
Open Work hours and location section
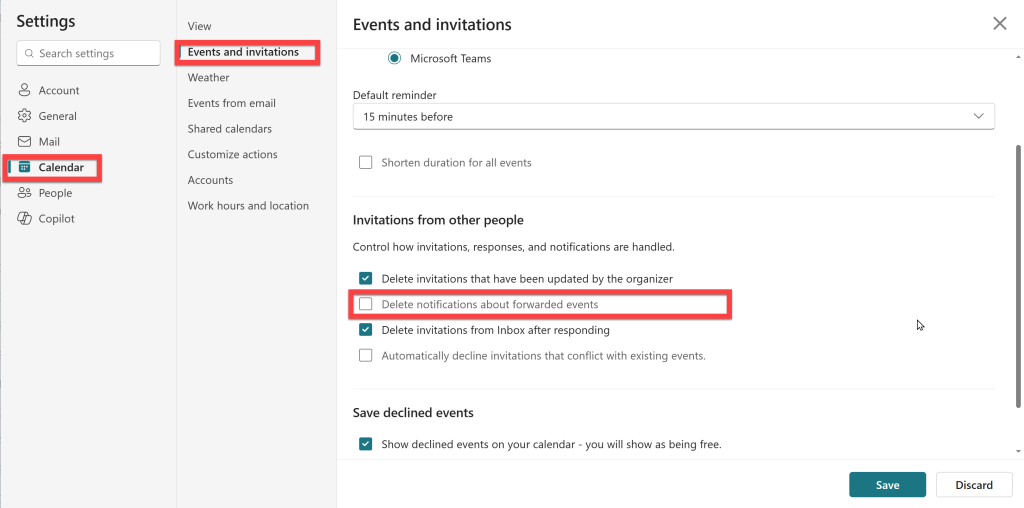[x=248, y=206]
